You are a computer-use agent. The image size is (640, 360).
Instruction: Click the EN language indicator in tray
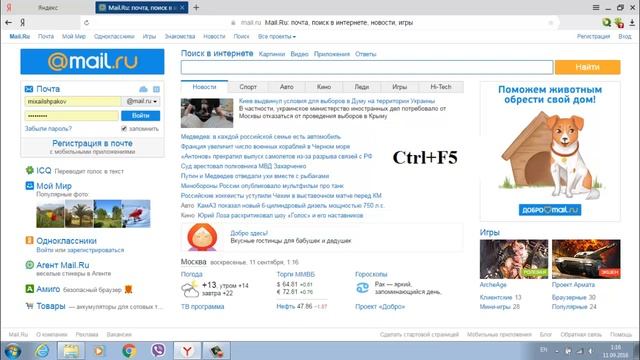click(544, 350)
